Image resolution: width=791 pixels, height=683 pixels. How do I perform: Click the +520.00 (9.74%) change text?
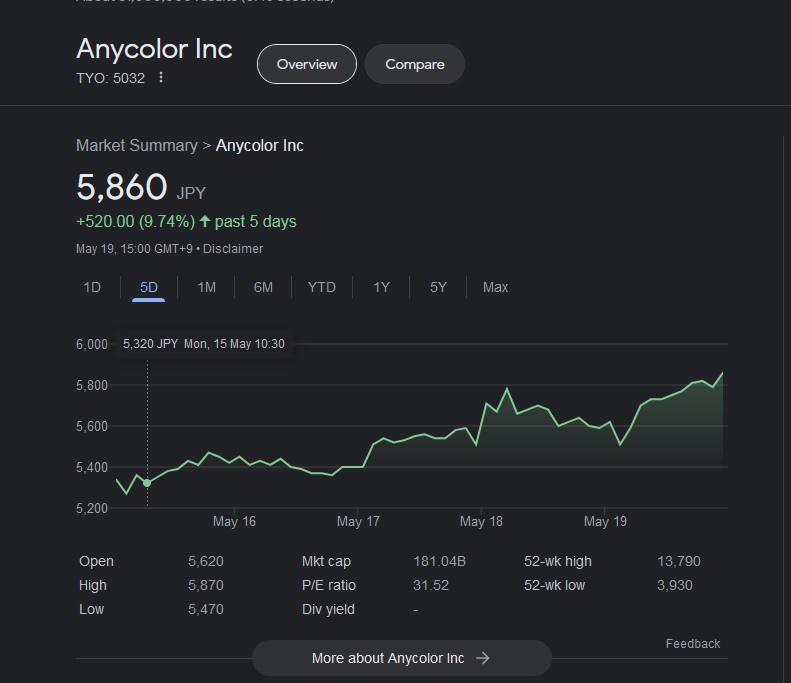(136, 221)
